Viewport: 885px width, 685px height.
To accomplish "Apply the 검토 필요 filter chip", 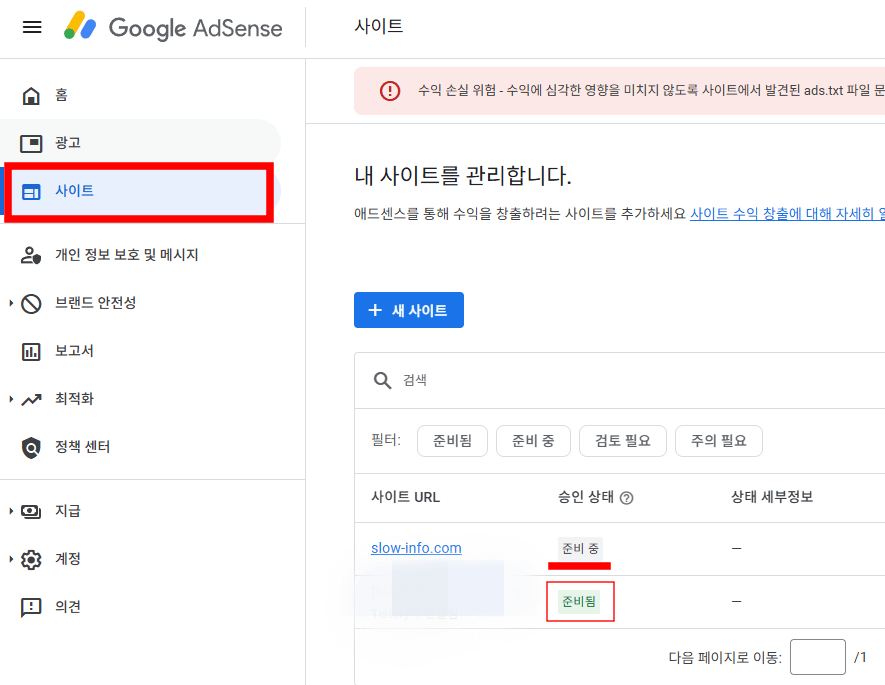I will (x=623, y=441).
